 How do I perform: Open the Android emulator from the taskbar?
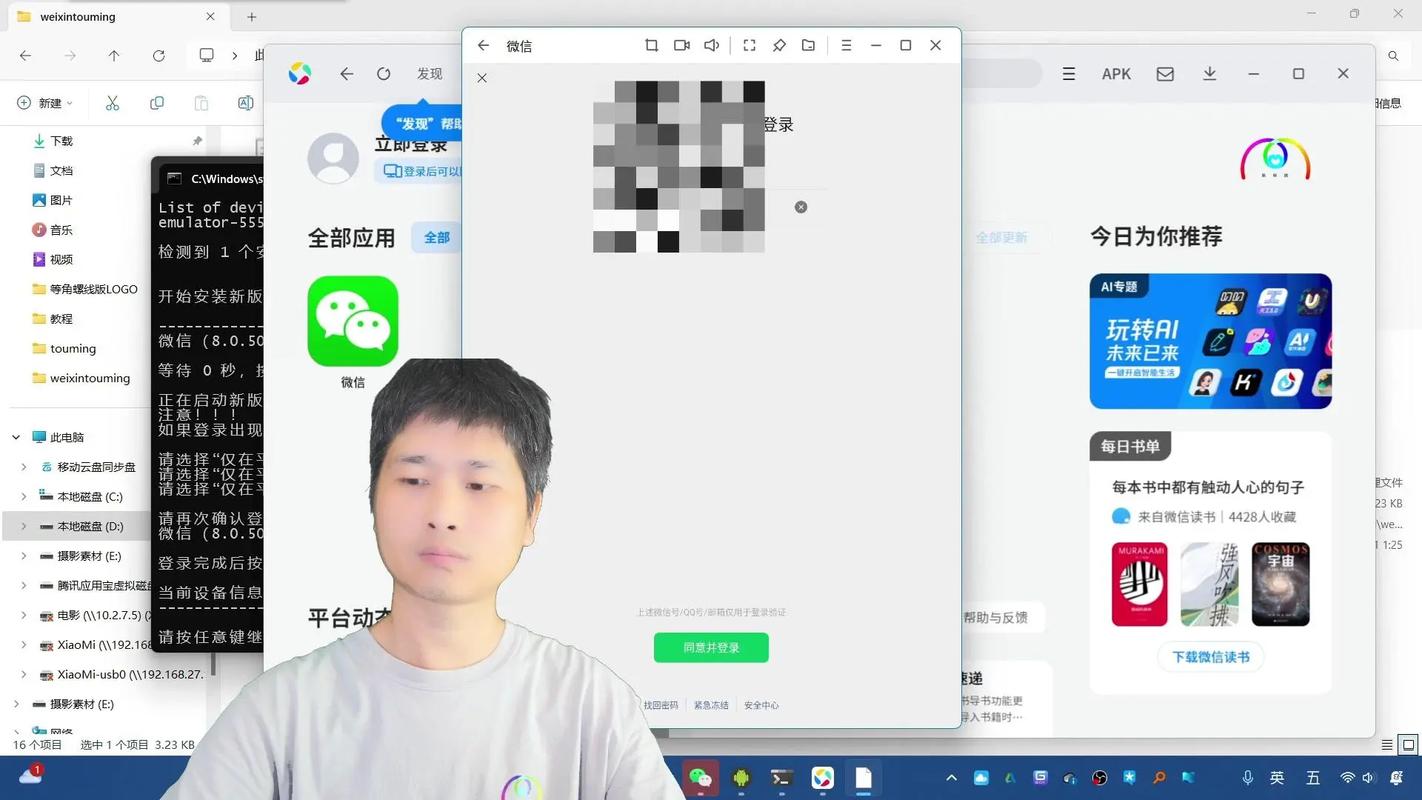[740, 778]
